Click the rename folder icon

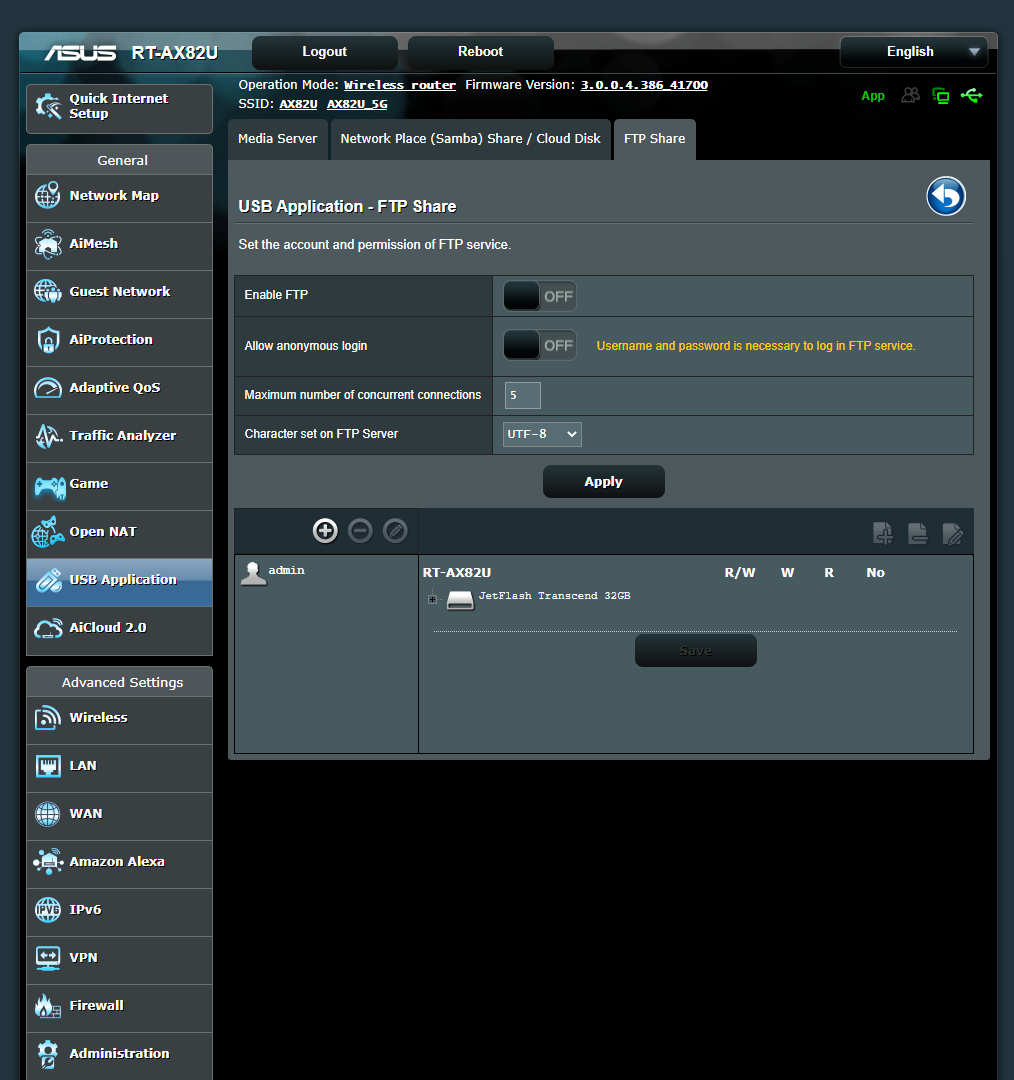pyautogui.click(x=953, y=533)
